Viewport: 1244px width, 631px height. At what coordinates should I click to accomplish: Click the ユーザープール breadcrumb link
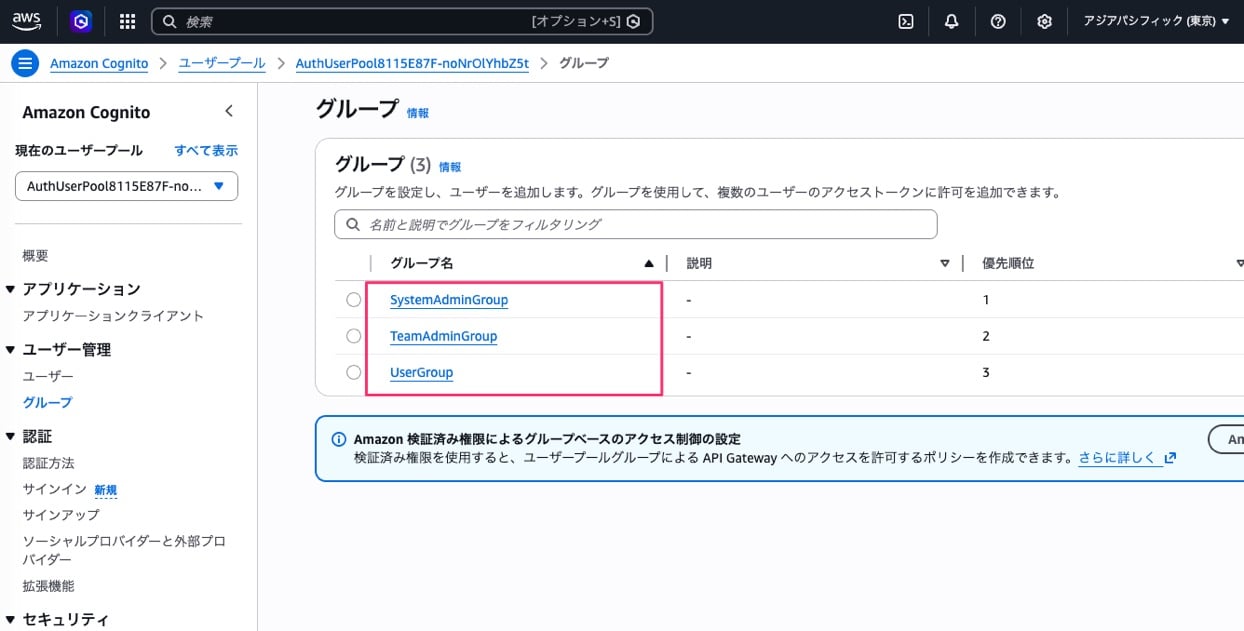221,63
